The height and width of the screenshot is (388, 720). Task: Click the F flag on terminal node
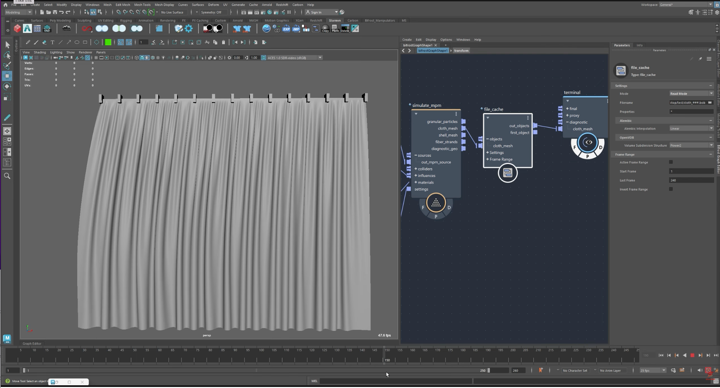click(x=575, y=148)
